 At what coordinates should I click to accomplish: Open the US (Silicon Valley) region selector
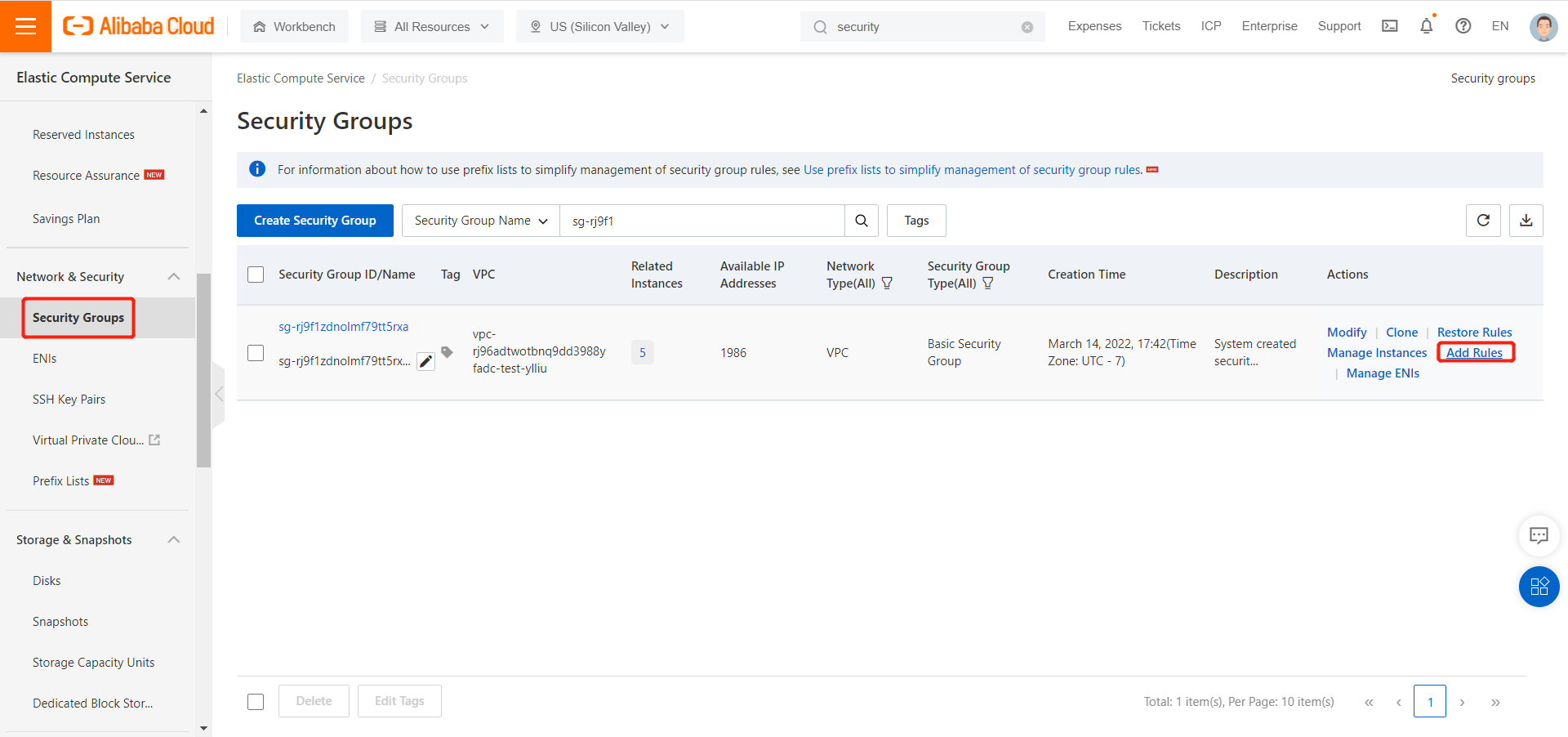point(599,25)
